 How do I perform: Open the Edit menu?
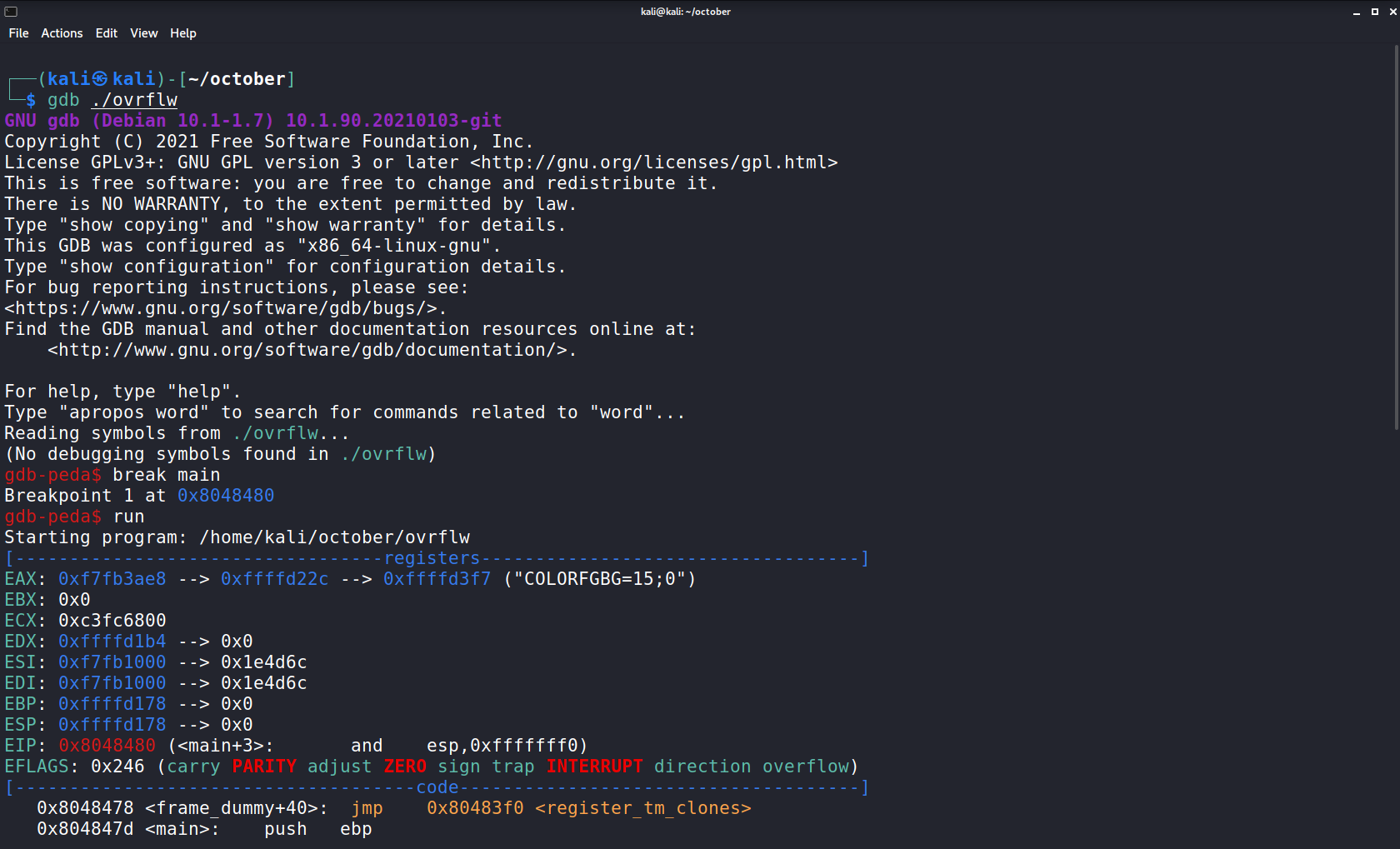click(x=107, y=33)
